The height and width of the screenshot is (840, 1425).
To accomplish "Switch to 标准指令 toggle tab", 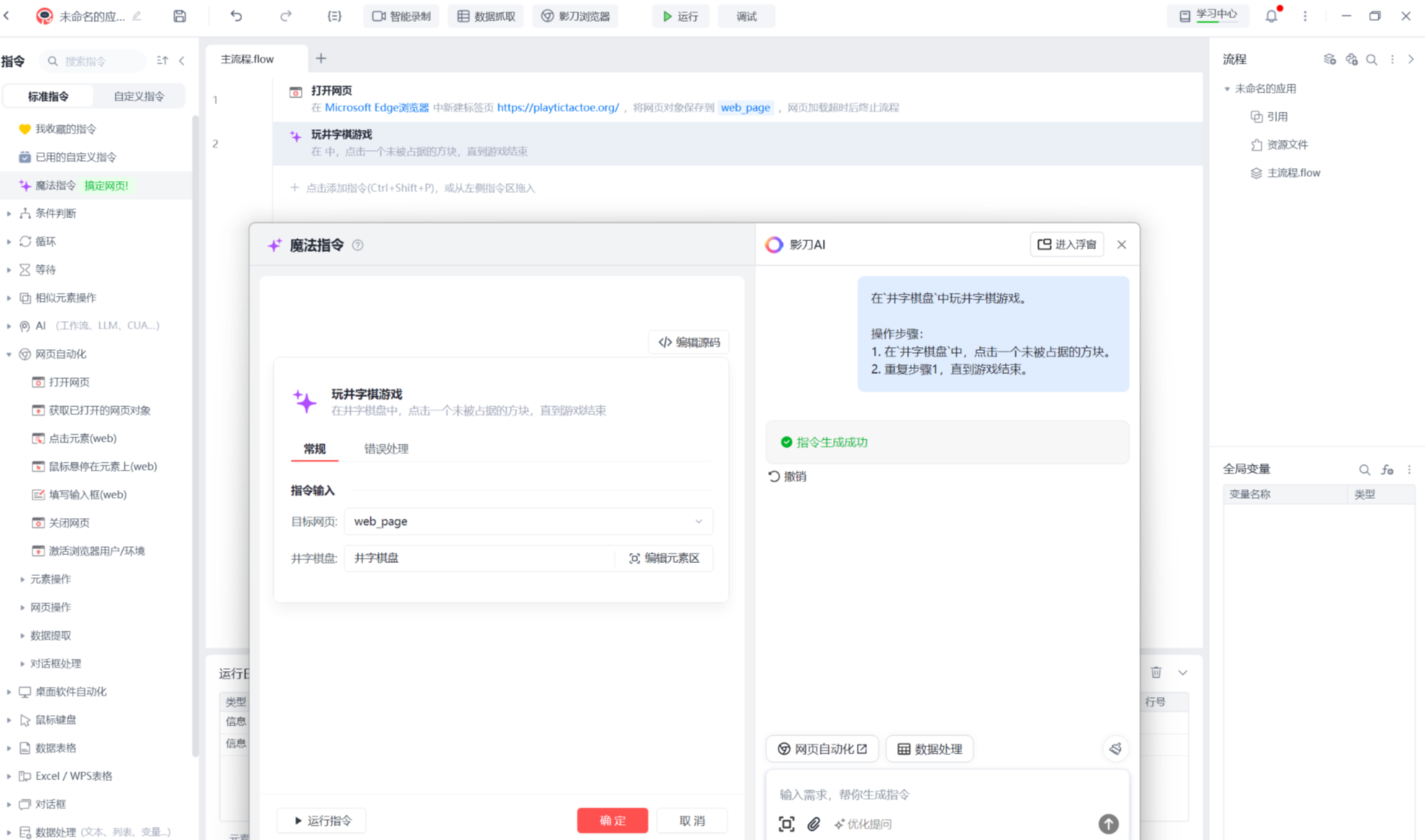I will click(x=48, y=96).
